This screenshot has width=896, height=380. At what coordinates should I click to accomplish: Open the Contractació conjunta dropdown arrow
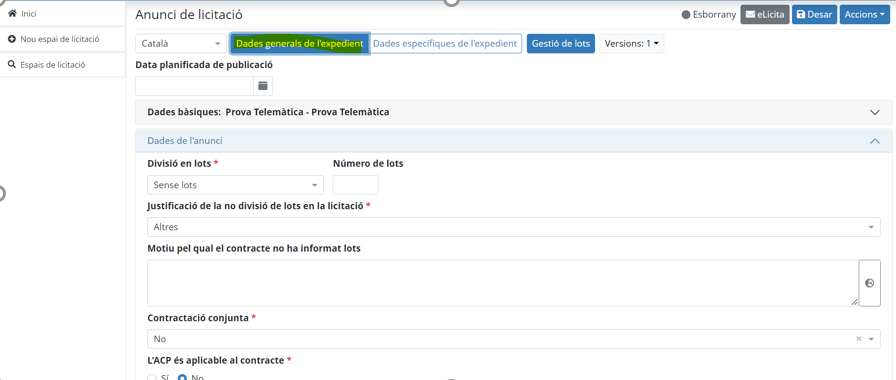pos(871,339)
